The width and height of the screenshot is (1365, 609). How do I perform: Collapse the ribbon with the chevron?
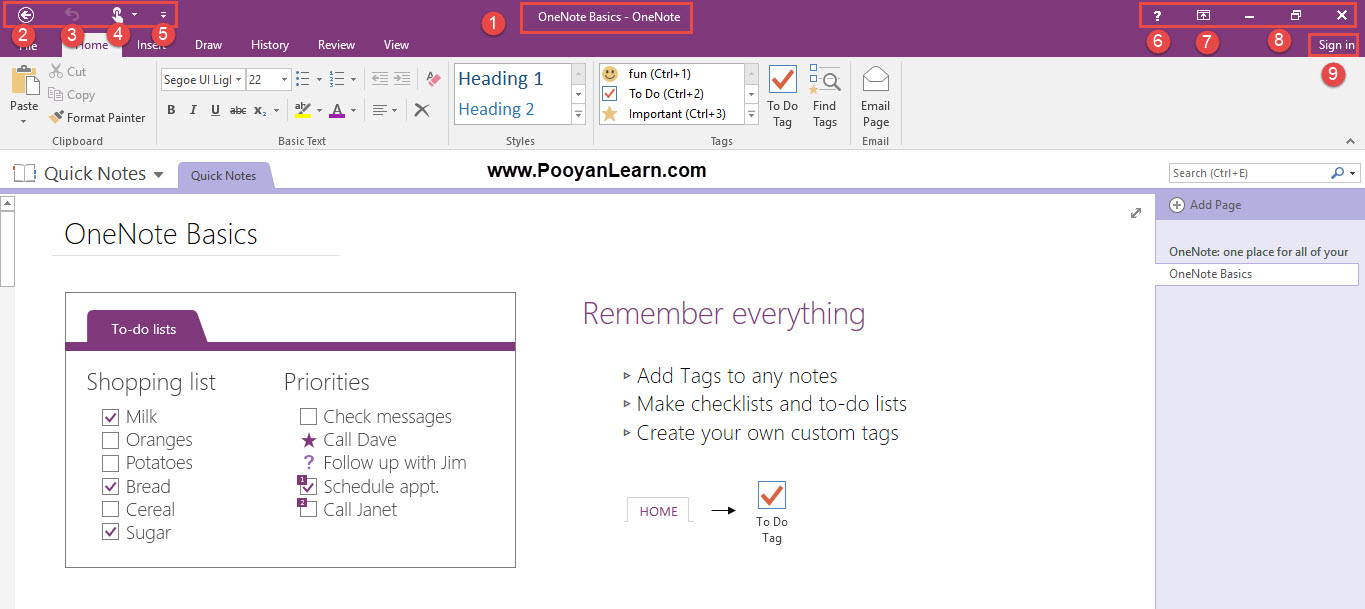(1350, 142)
